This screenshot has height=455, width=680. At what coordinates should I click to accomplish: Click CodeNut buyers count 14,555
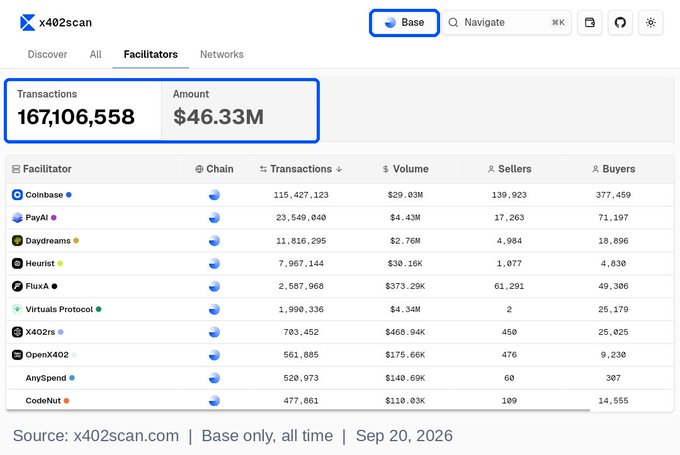[x=613, y=401]
